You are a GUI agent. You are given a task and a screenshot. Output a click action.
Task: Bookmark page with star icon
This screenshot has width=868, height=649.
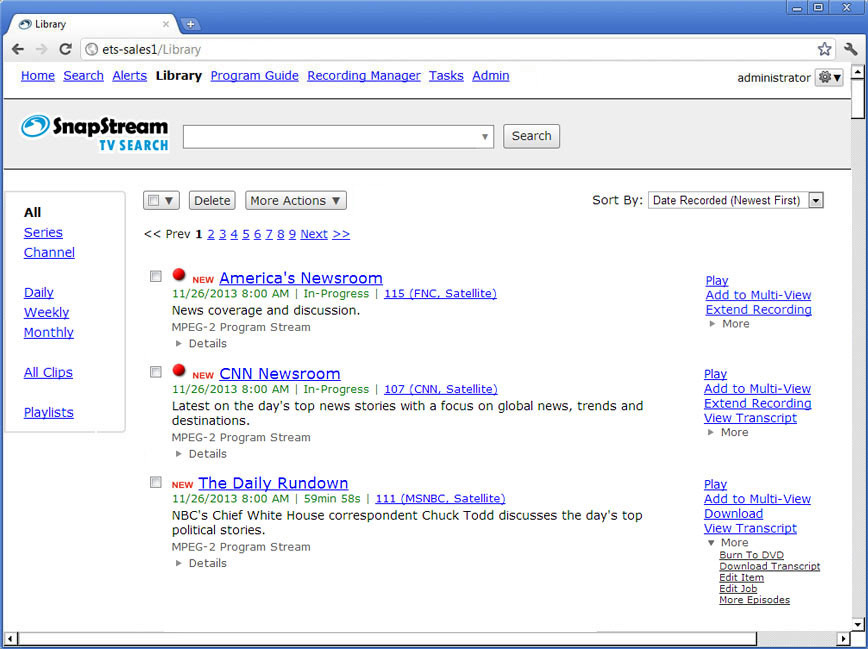(x=824, y=49)
